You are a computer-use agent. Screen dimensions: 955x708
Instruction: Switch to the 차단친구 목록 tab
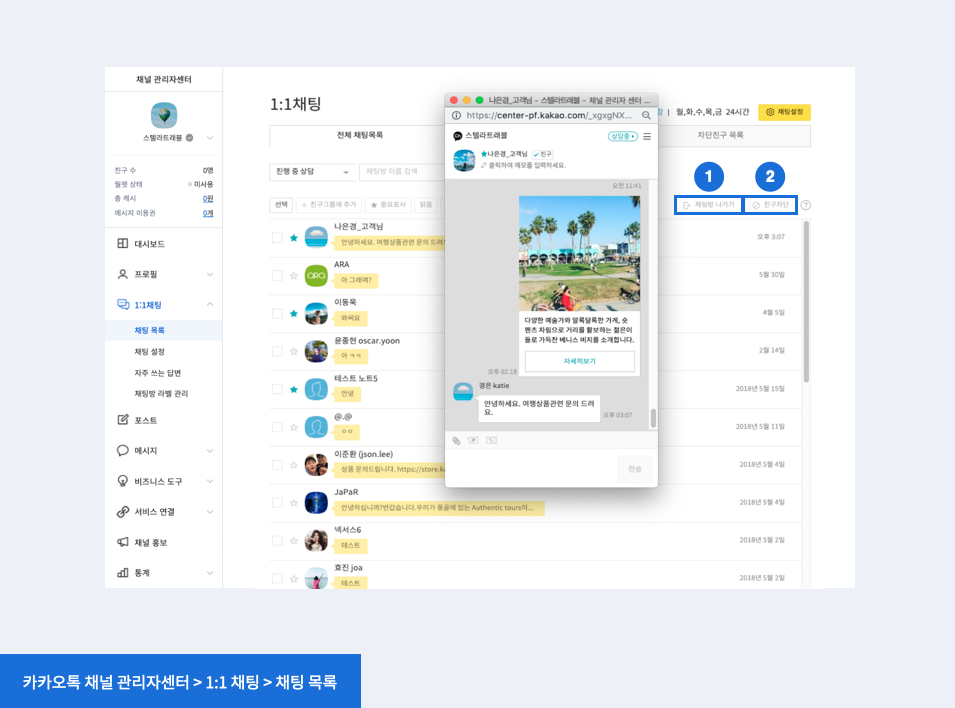pyautogui.click(x=720, y=135)
